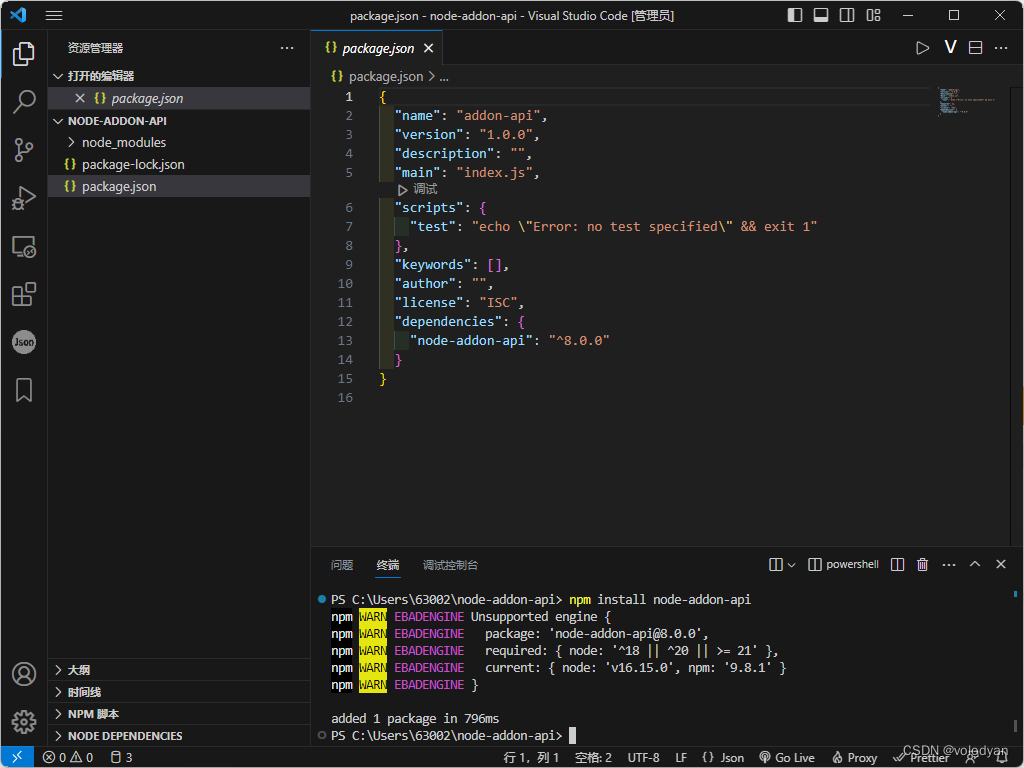Select the package.json editor tab

tap(377, 48)
